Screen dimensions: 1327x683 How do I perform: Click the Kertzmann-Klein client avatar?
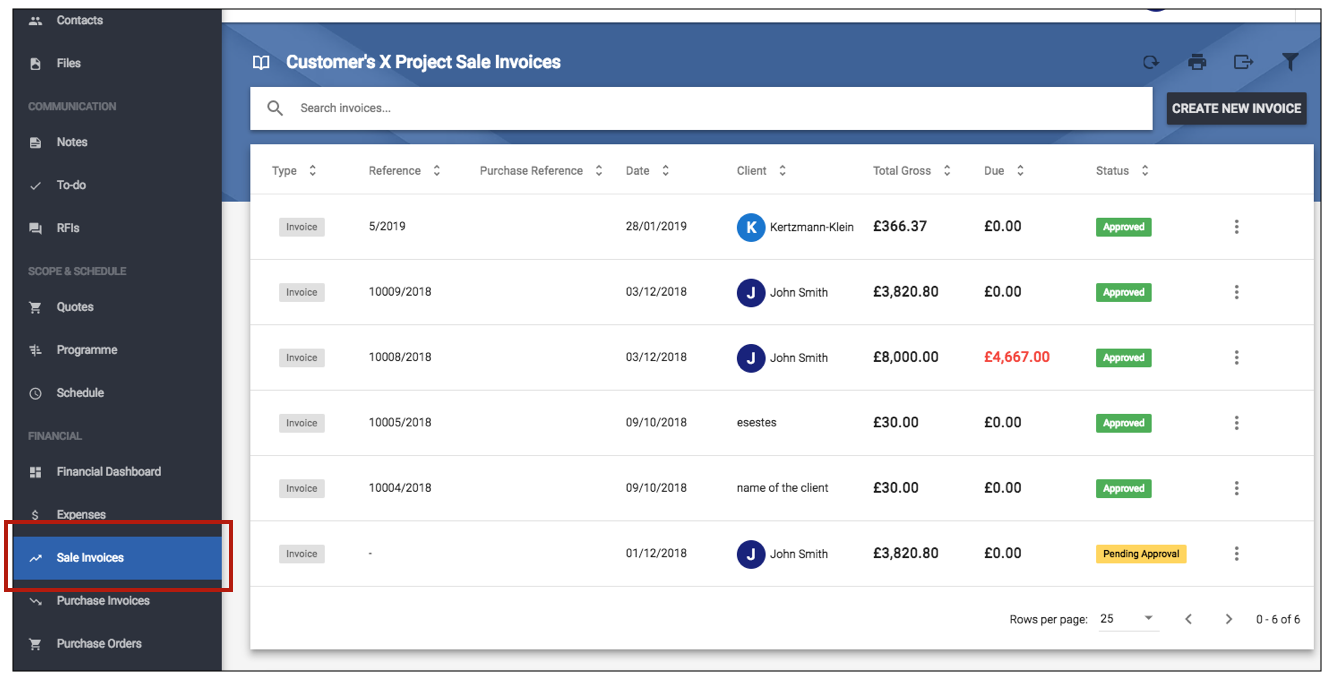[751, 227]
